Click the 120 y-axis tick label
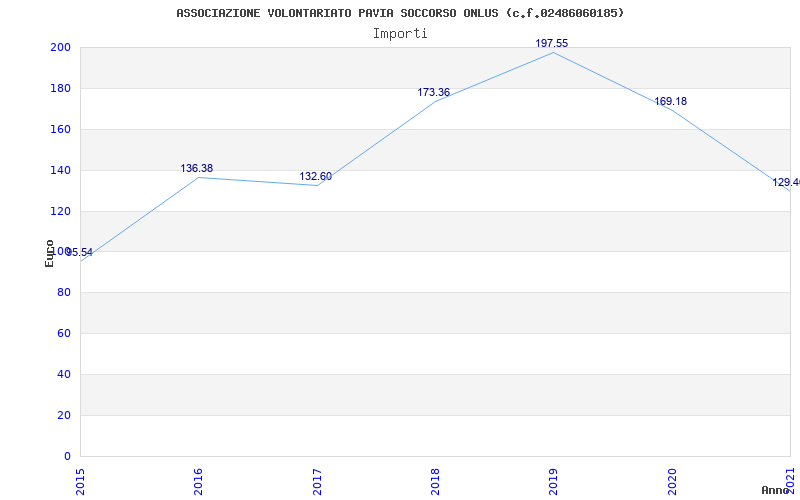Image resolution: width=800 pixels, height=500 pixels. (x=60, y=211)
